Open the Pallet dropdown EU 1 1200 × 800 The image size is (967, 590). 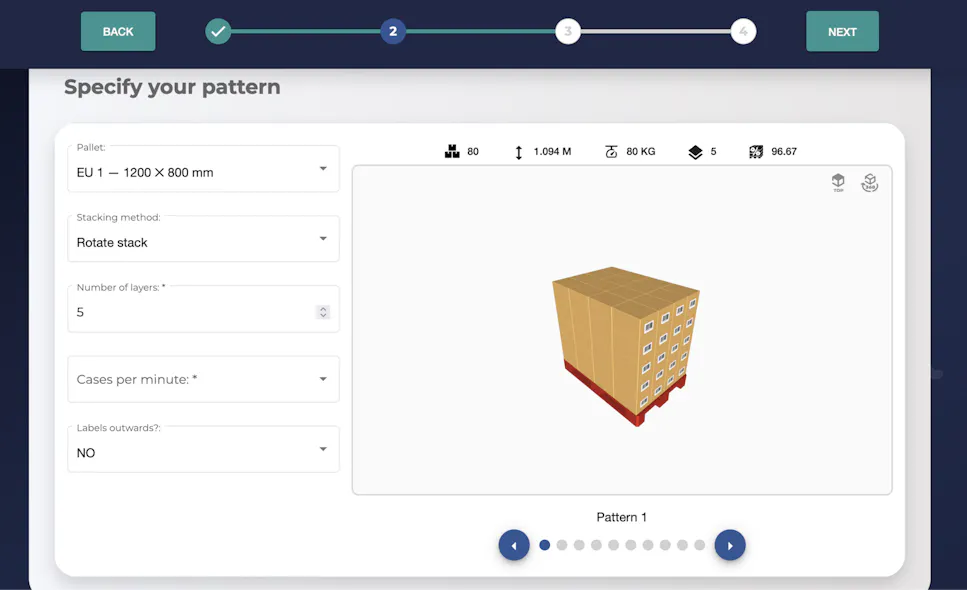click(203, 169)
